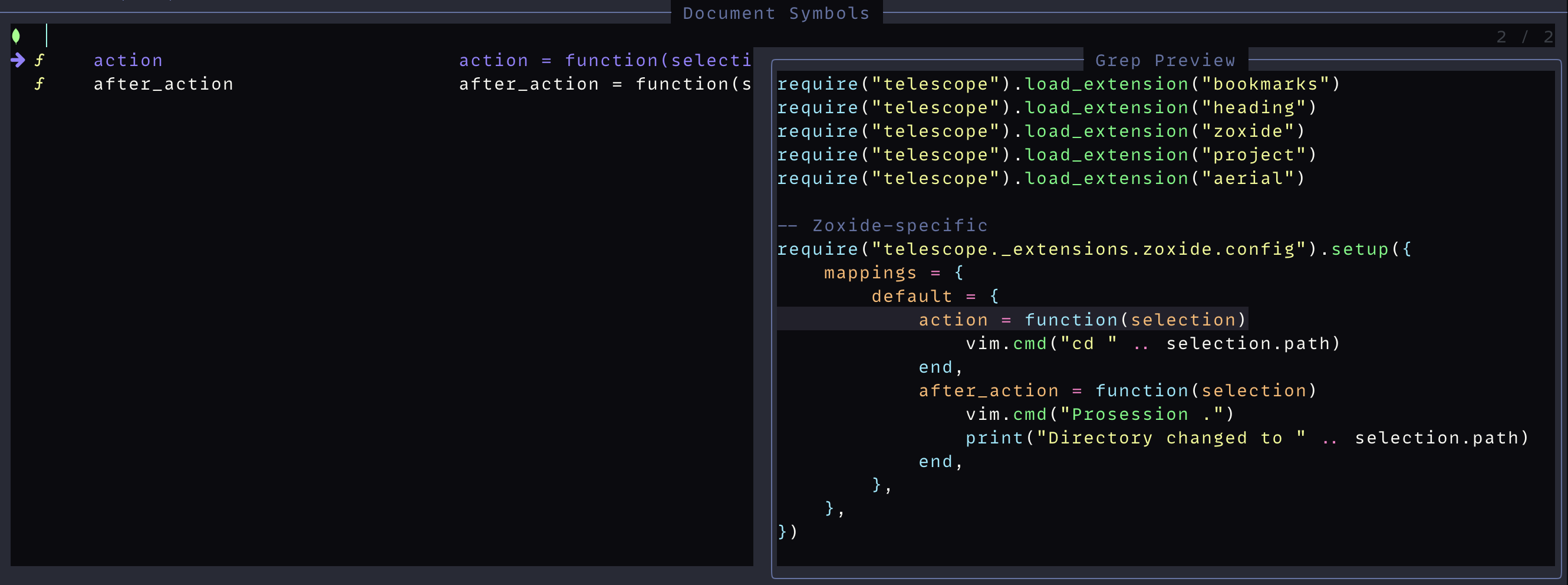Click the load_extension("zoxide") line in the preview
1568x585 pixels.
tap(1042, 132)
